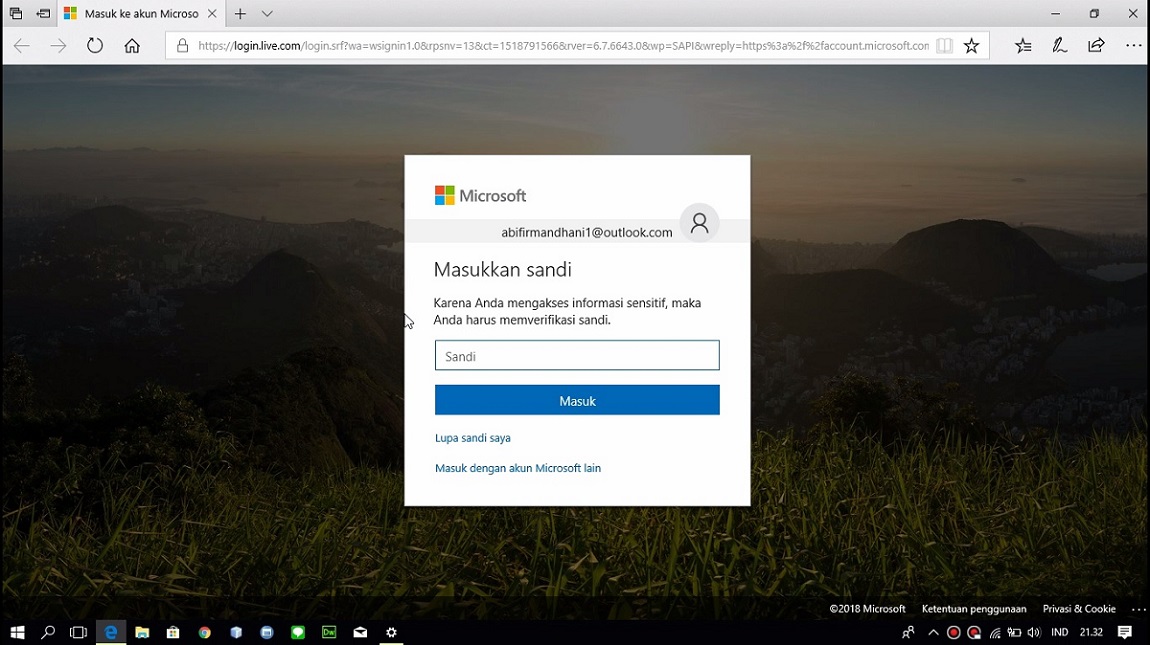Open the 'Lupa sandi saya' link

(472, 438)
